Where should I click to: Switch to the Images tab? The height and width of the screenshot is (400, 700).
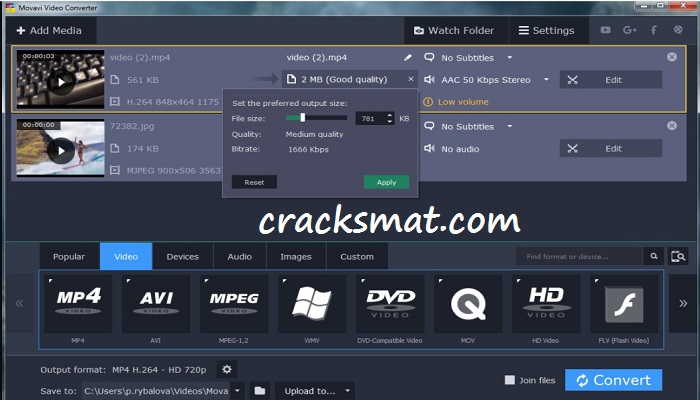click(296, 257)
